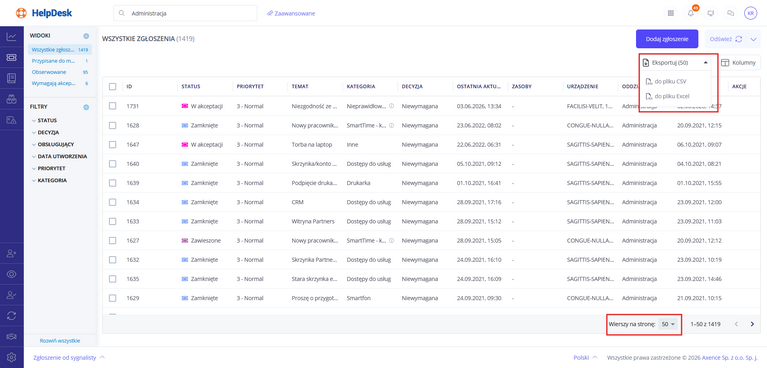Toggle the select-all checkbox in table header
The height and width of the screenshot is (368, 767).
pyautogui.click(x=113, y=86)
